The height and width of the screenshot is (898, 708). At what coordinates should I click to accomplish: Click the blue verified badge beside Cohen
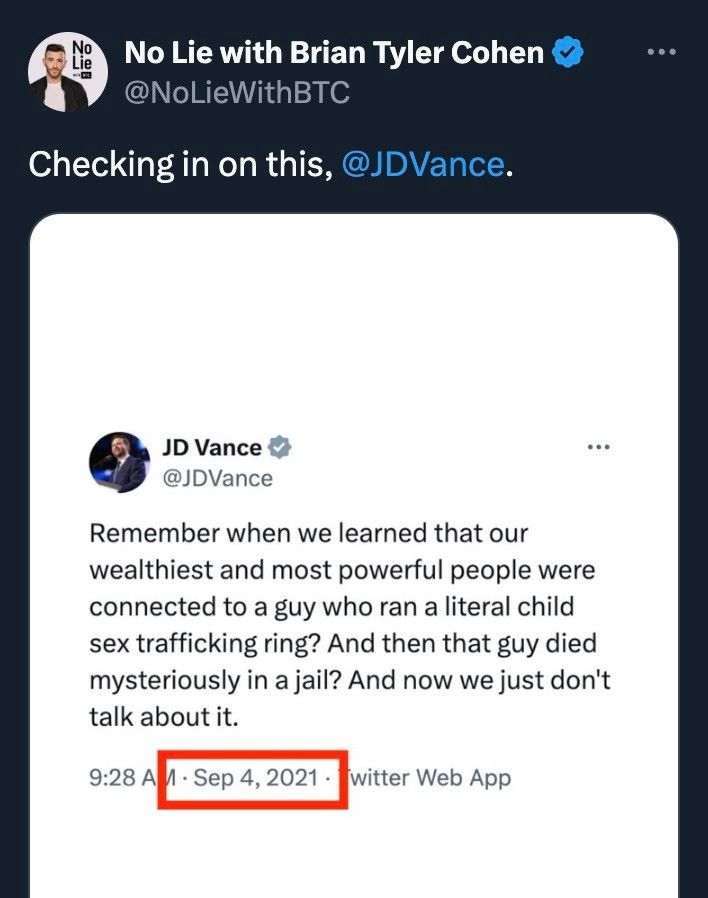[x=568, y=52]
